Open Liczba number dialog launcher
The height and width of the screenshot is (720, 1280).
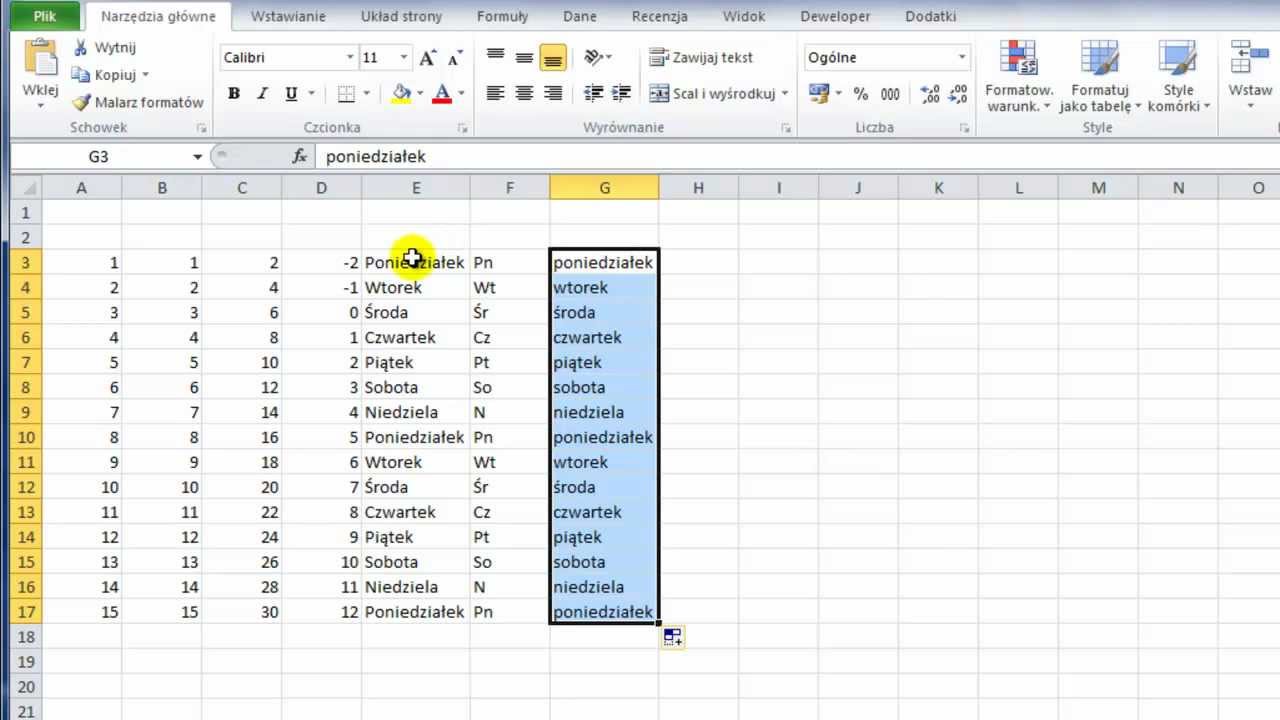pos(964,128)
